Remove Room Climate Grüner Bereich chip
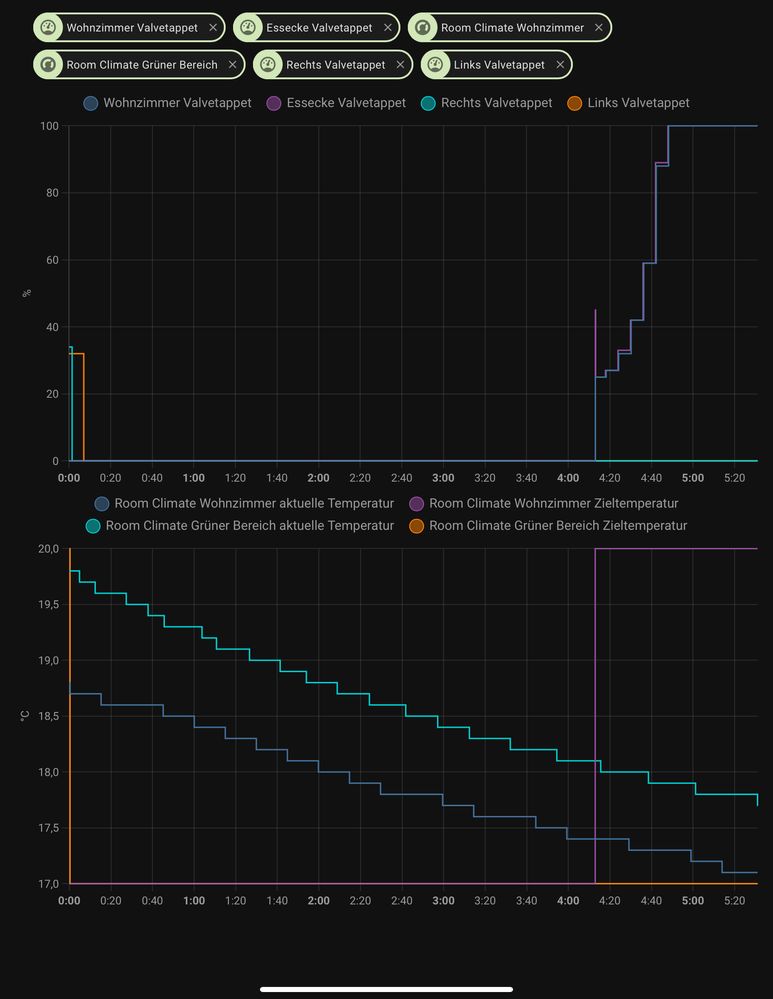The width and height of the screenshot is (773, 999). 232,65
